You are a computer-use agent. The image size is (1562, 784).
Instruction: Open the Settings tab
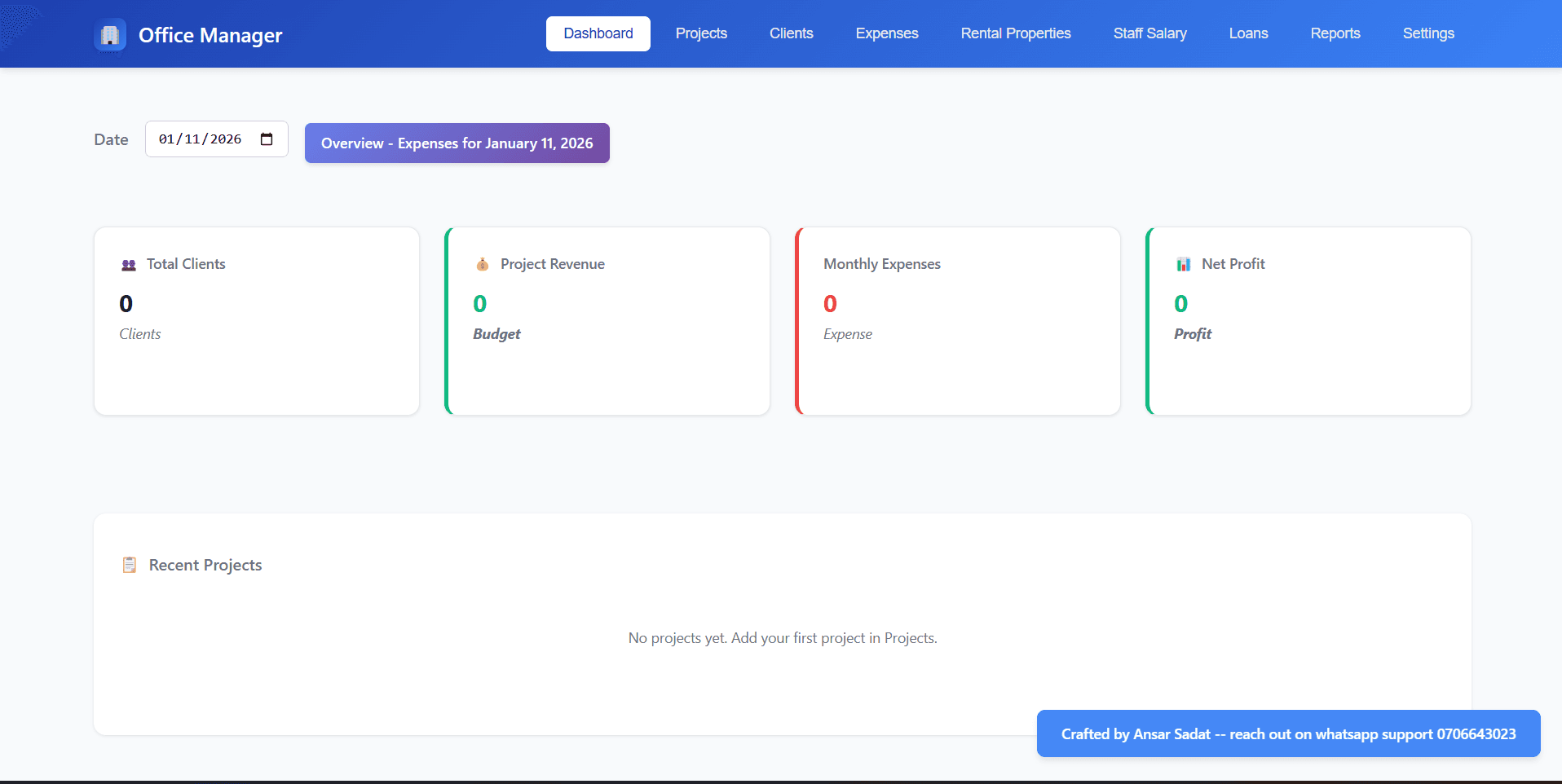coord(1428,33)
